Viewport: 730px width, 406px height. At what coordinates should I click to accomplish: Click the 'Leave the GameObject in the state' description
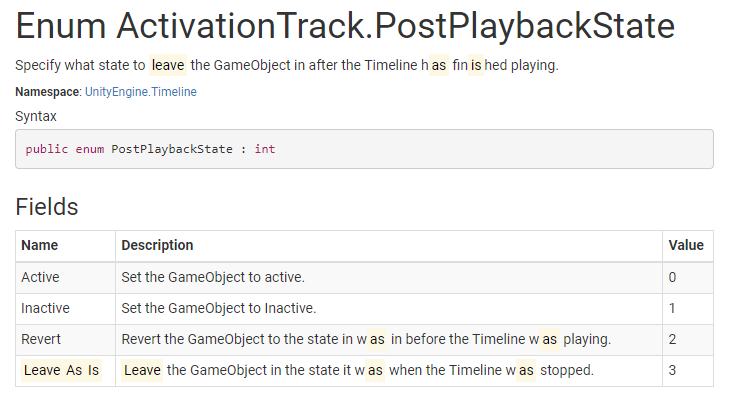coord(358,370)
